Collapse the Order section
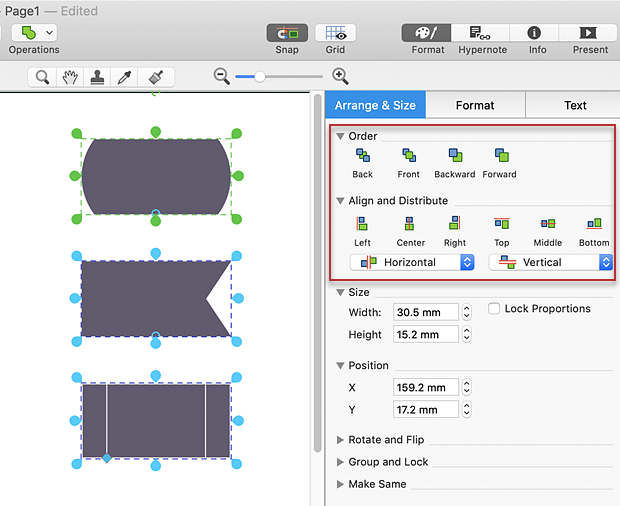Image resolution: width=620 pixels, height=506 pixels. click(x=340, y=136)
